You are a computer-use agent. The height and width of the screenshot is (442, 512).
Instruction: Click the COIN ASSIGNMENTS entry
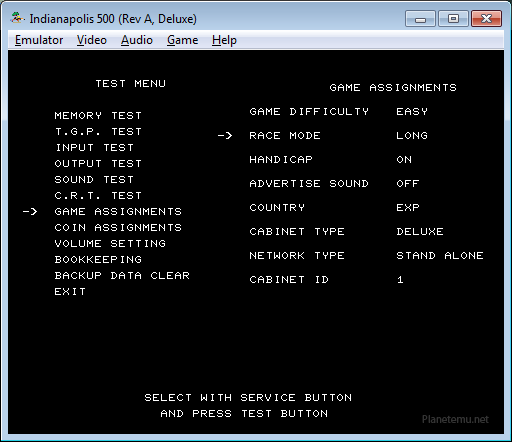[x=118, y=228]
